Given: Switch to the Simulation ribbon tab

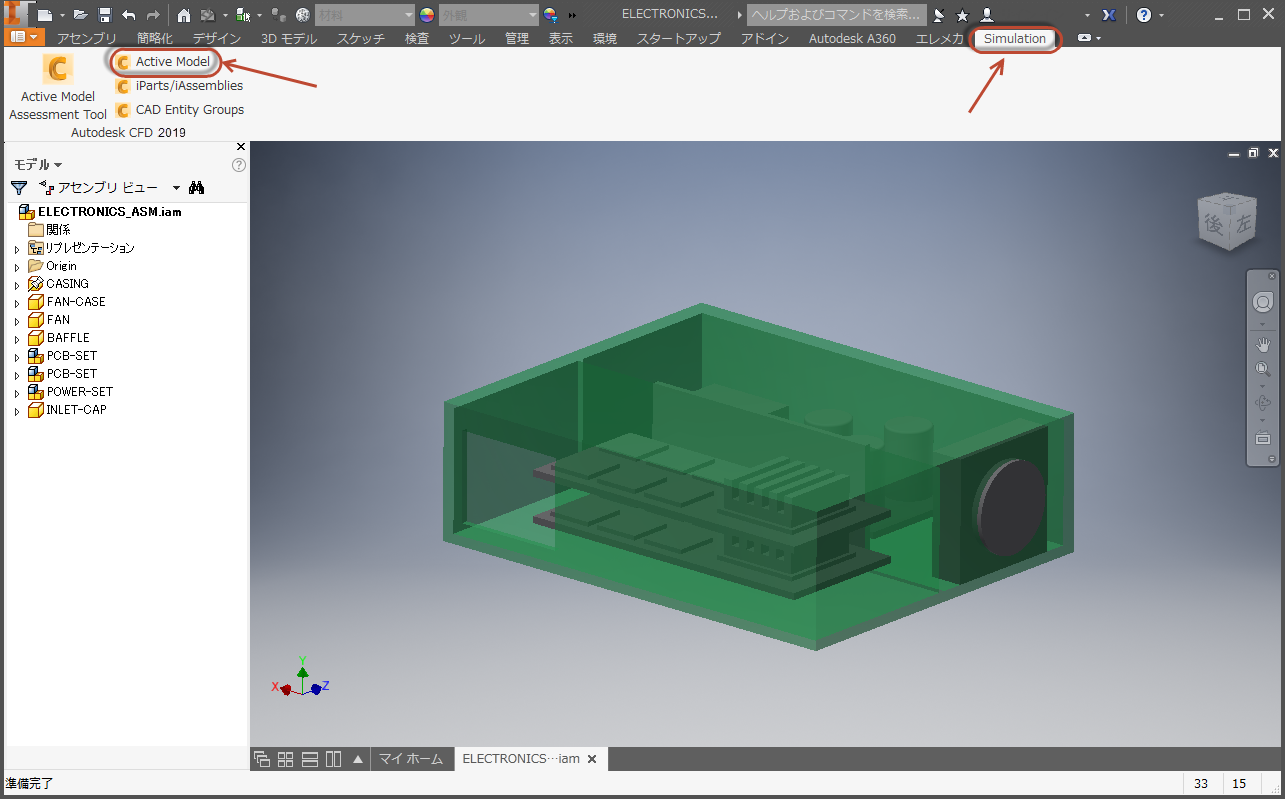Looking at the screenshot, I should [1014, 39].
